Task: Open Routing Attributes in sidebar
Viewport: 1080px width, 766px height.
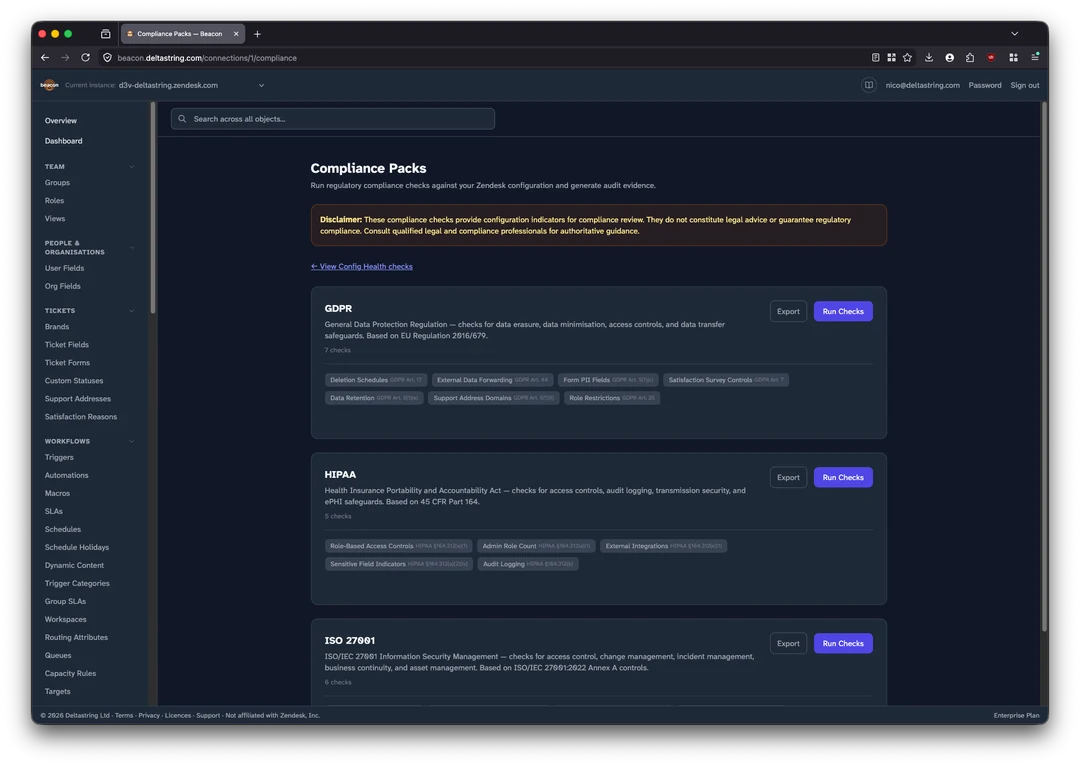Action: pyautogui.click(x=76, y=638)
